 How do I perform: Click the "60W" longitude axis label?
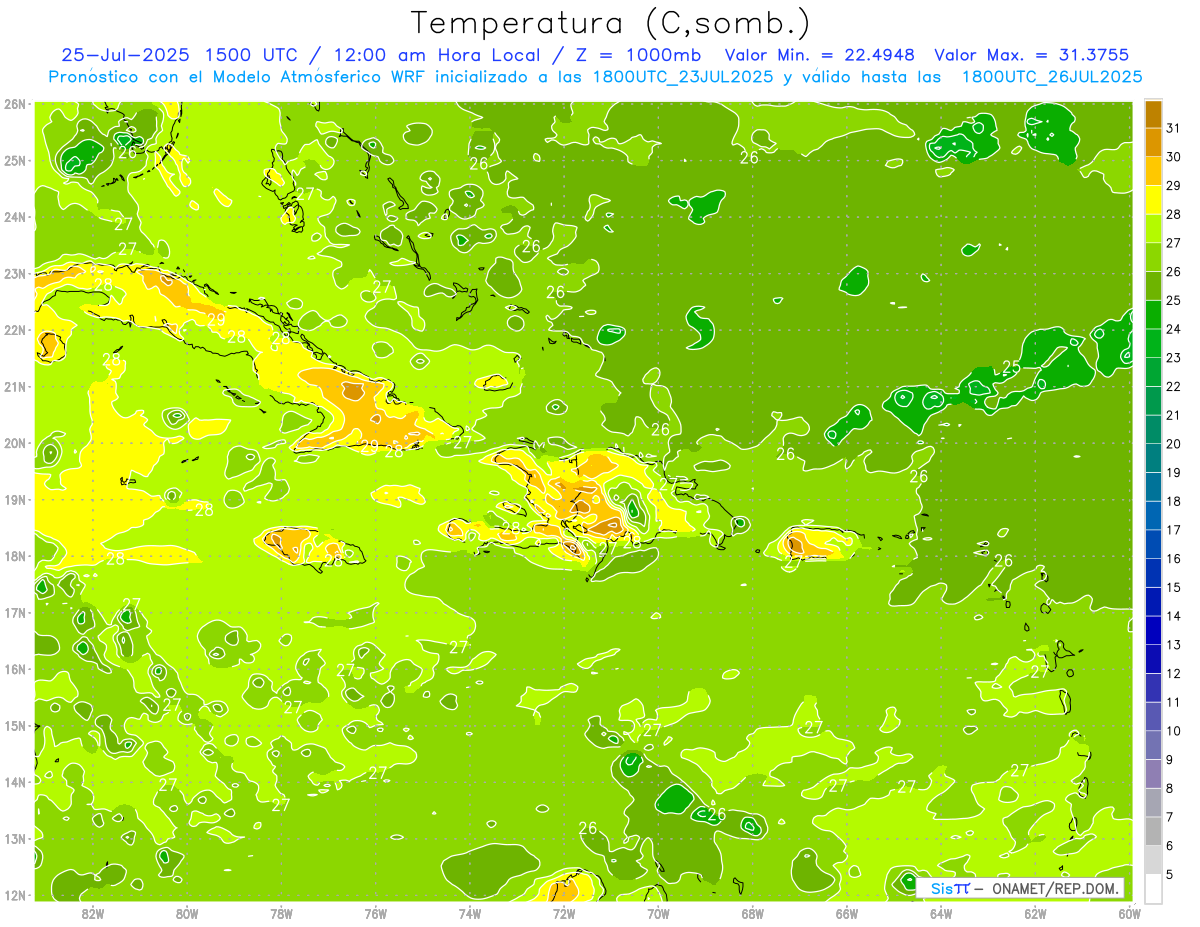pos(1129,913)
